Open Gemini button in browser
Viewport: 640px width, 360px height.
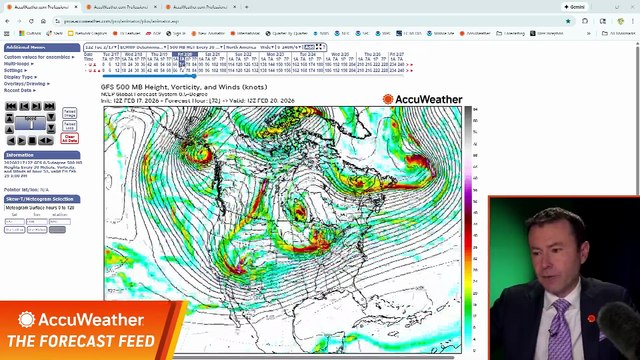pyautogui.click(x=575, y=7)
